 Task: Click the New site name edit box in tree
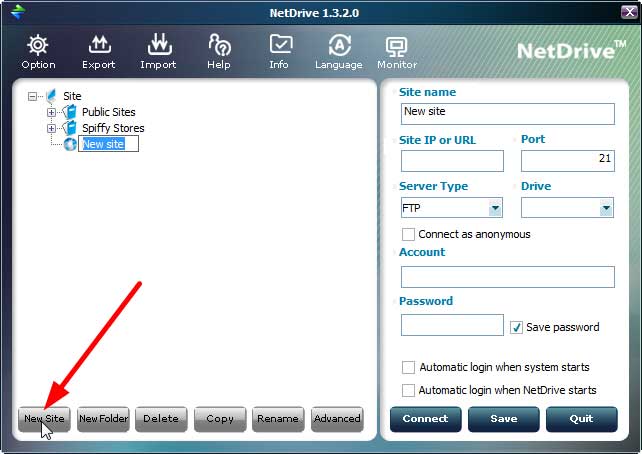[x=109, y=144]
